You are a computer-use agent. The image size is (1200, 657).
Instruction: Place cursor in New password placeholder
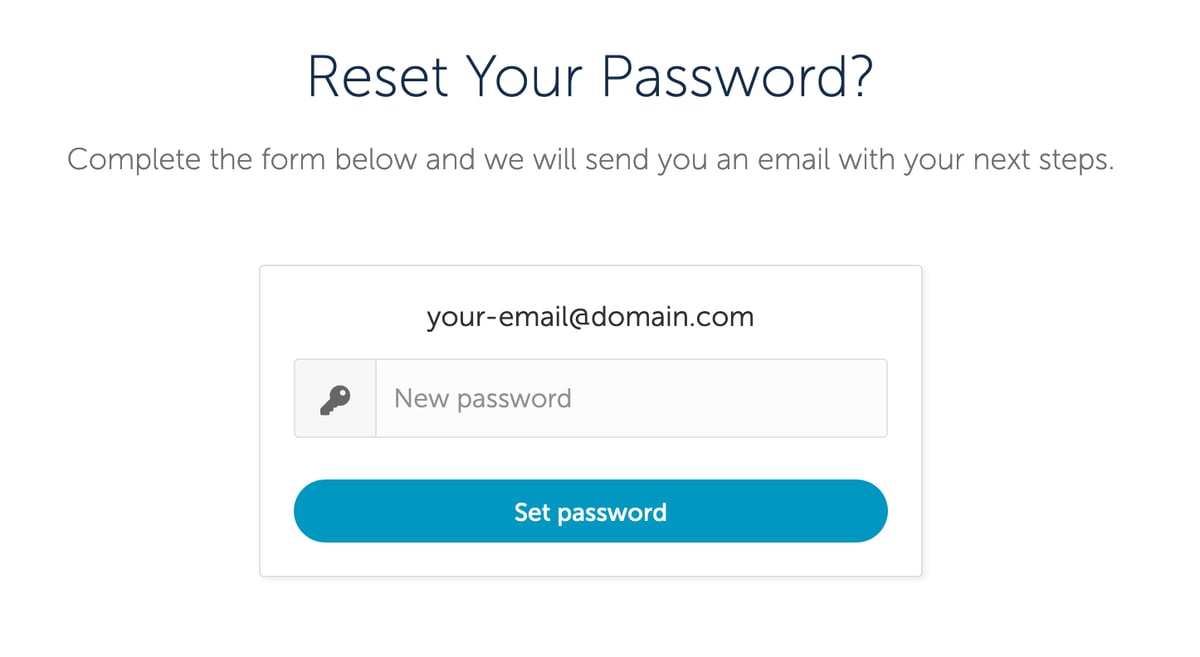[x=483, y=399]
